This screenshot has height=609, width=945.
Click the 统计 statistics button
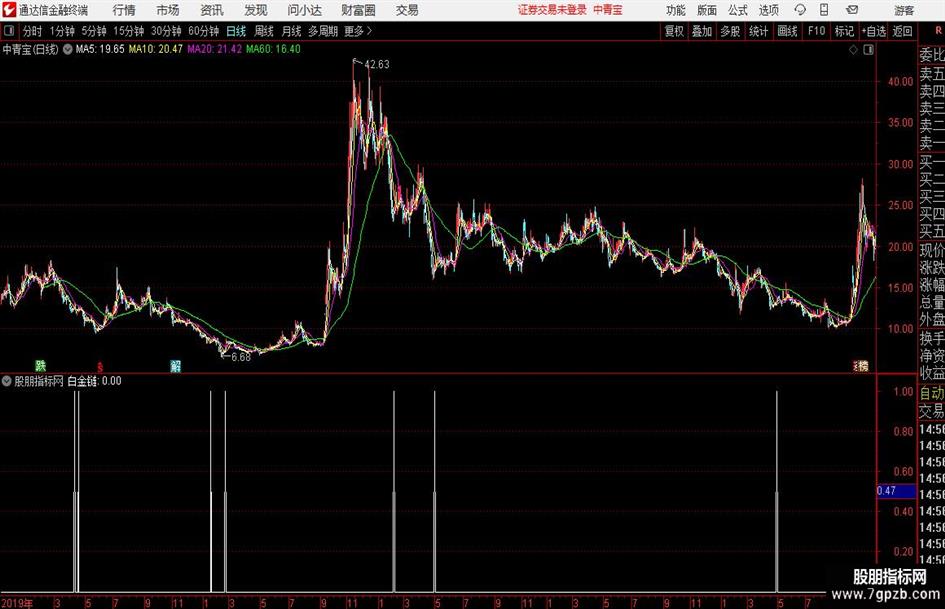(x=758, y=31)
